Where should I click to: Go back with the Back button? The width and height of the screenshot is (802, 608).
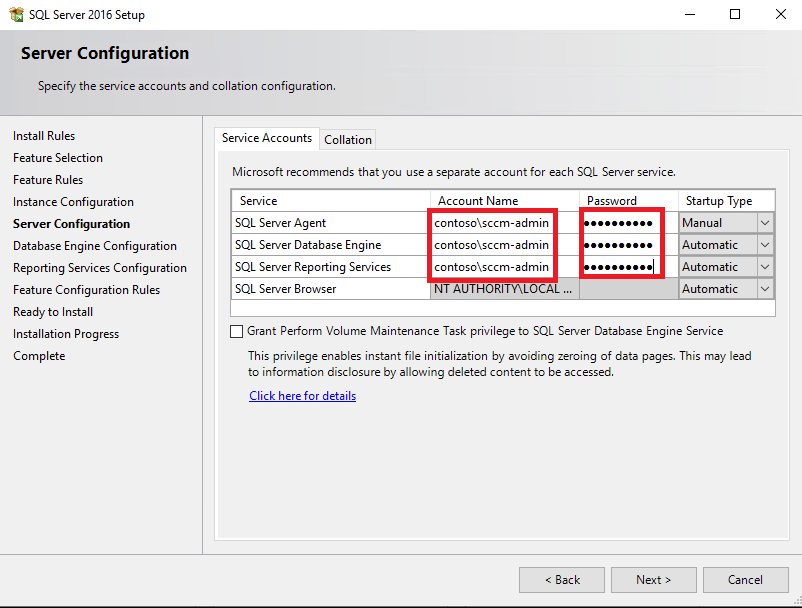[562, 580]
